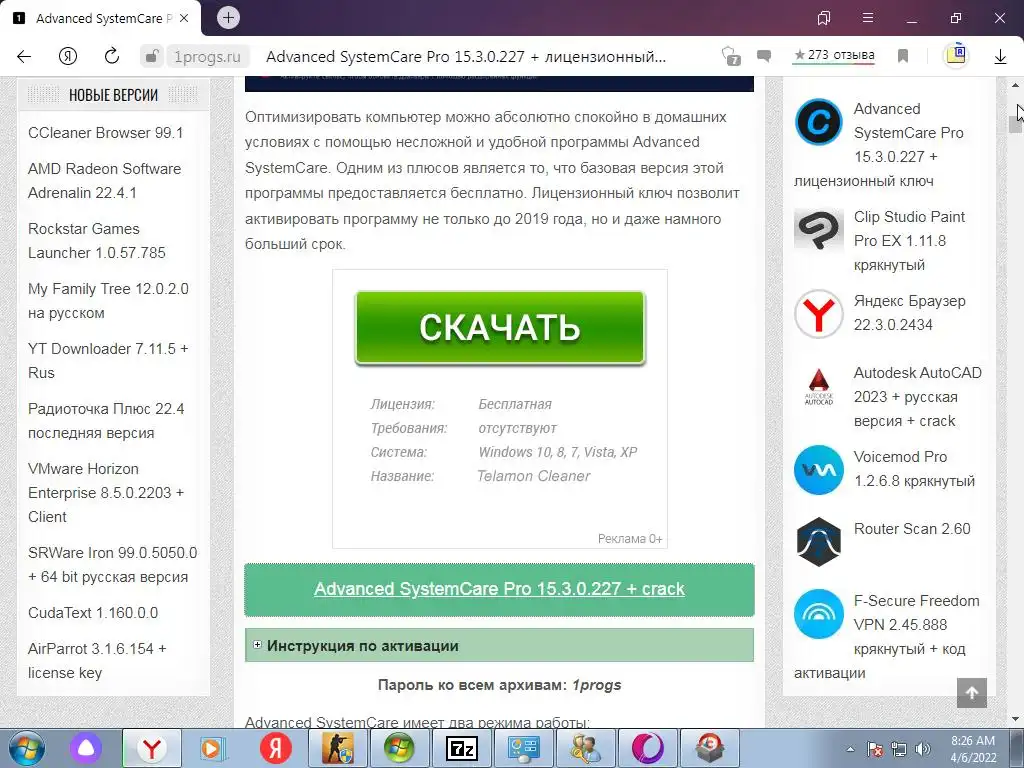Image resolution: width=1024 pixels, height=768 pixels.
Task: Open My Family Tree 12.0.2.0 link
Action: tap(108, 300)
